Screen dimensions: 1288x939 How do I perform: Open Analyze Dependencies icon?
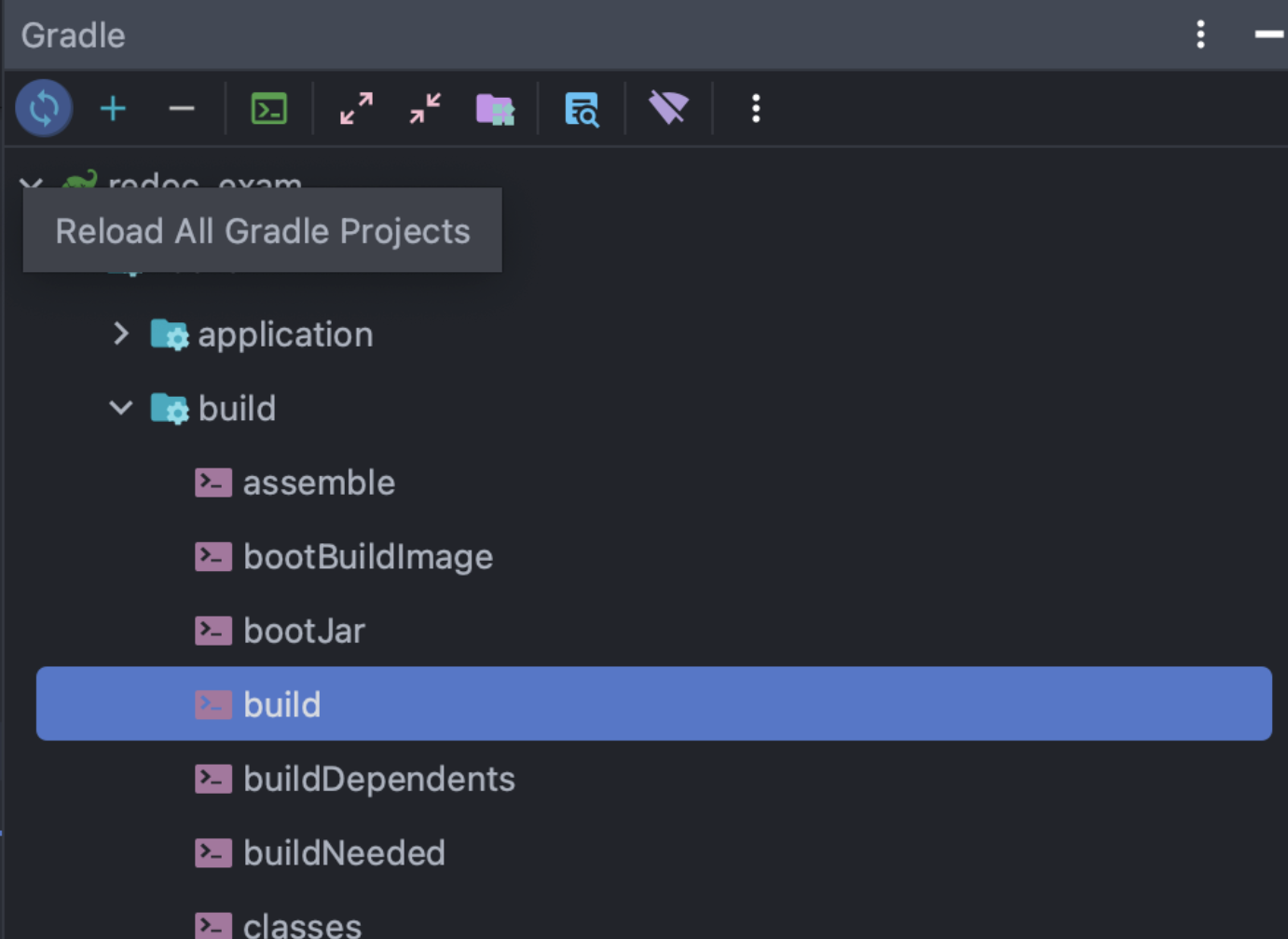(x=582, y=109)
